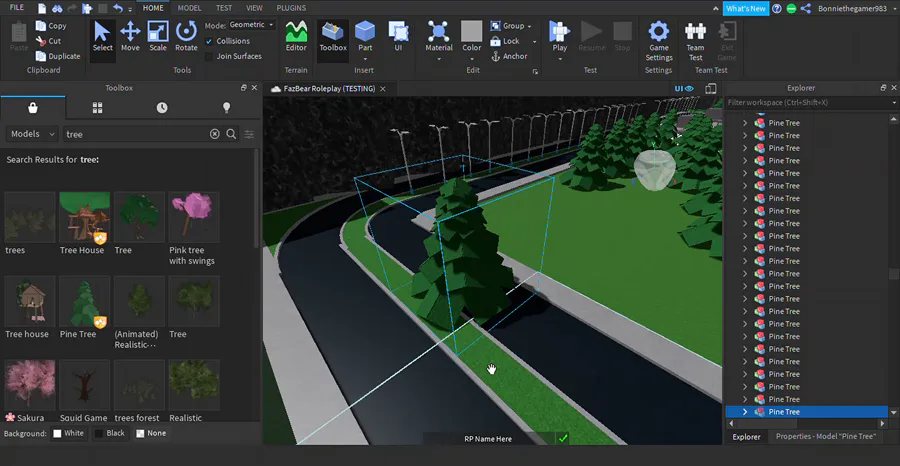Set Toolbox background to Black
900x466 pixels.
coord(110,433)
